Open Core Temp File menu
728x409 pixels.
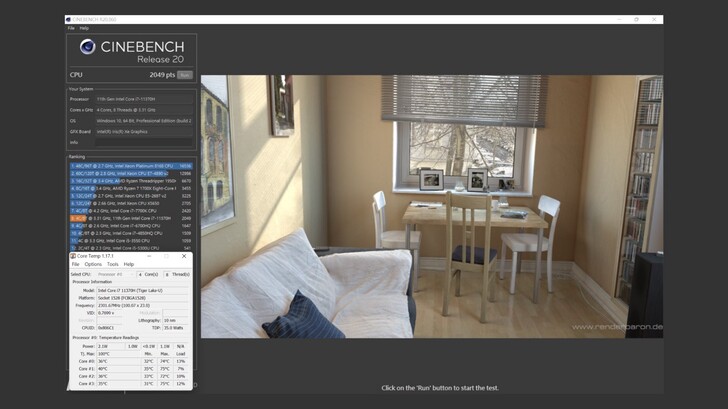(75, 264)
